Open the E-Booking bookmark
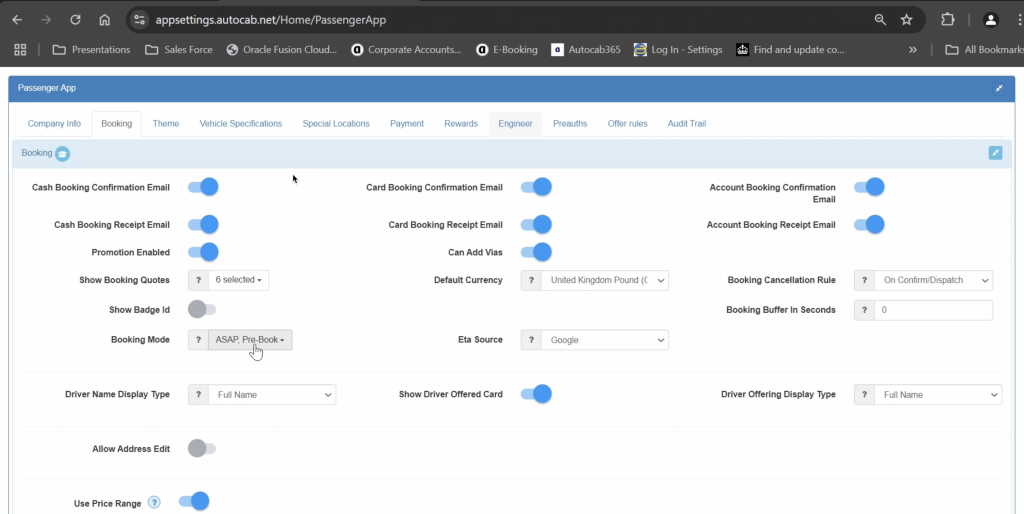 pyautogui.click(x=507, y=50)
